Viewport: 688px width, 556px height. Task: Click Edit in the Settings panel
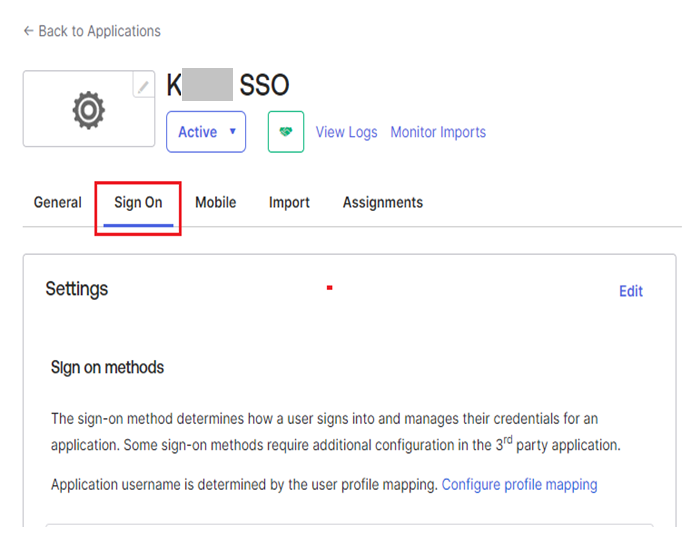click(x=630, y=291)
